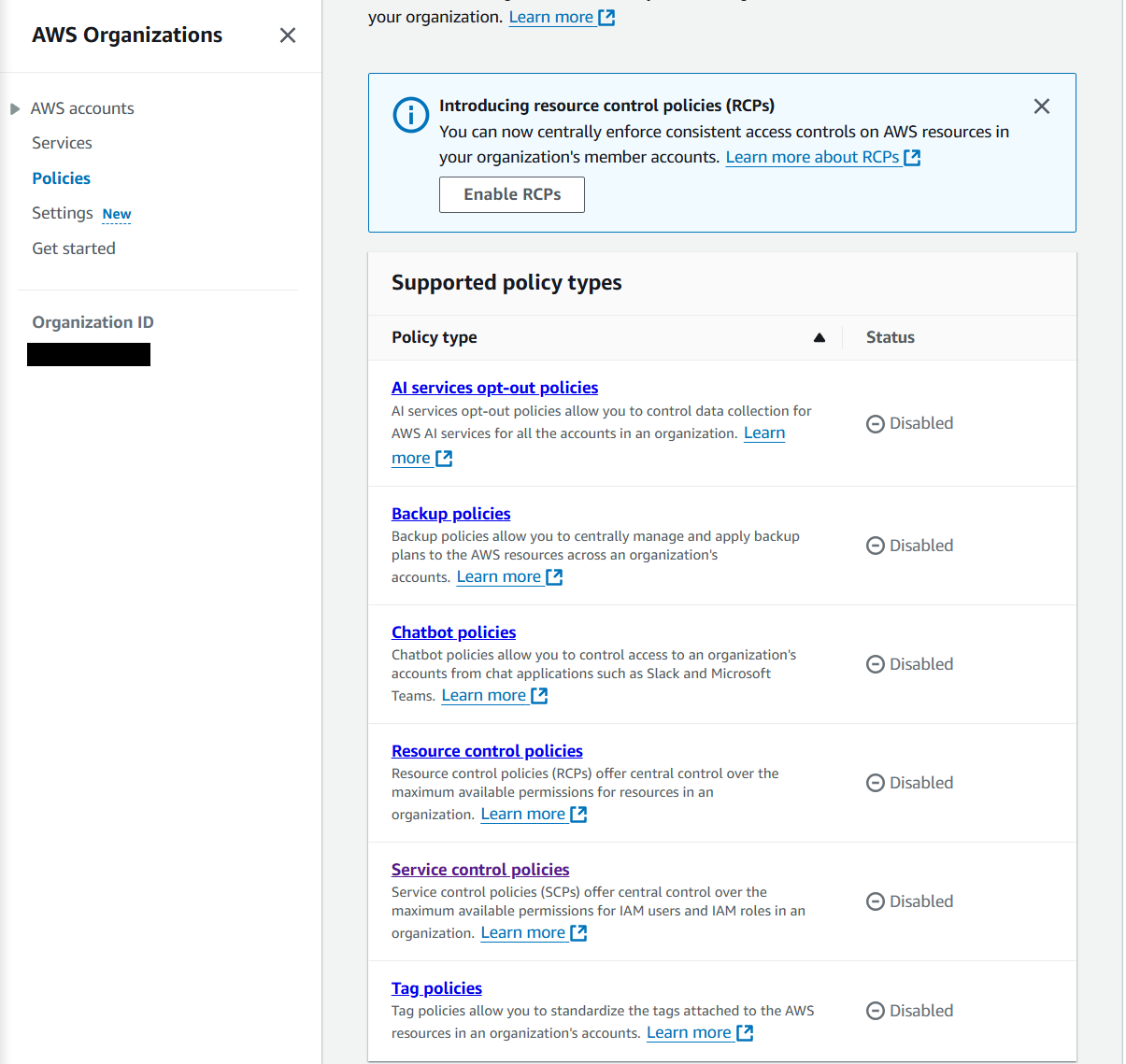Viewport: 1126px width, 1064px height.
Task: Click Disabled status icon for Tag policies
Action: click(876, 1011)
